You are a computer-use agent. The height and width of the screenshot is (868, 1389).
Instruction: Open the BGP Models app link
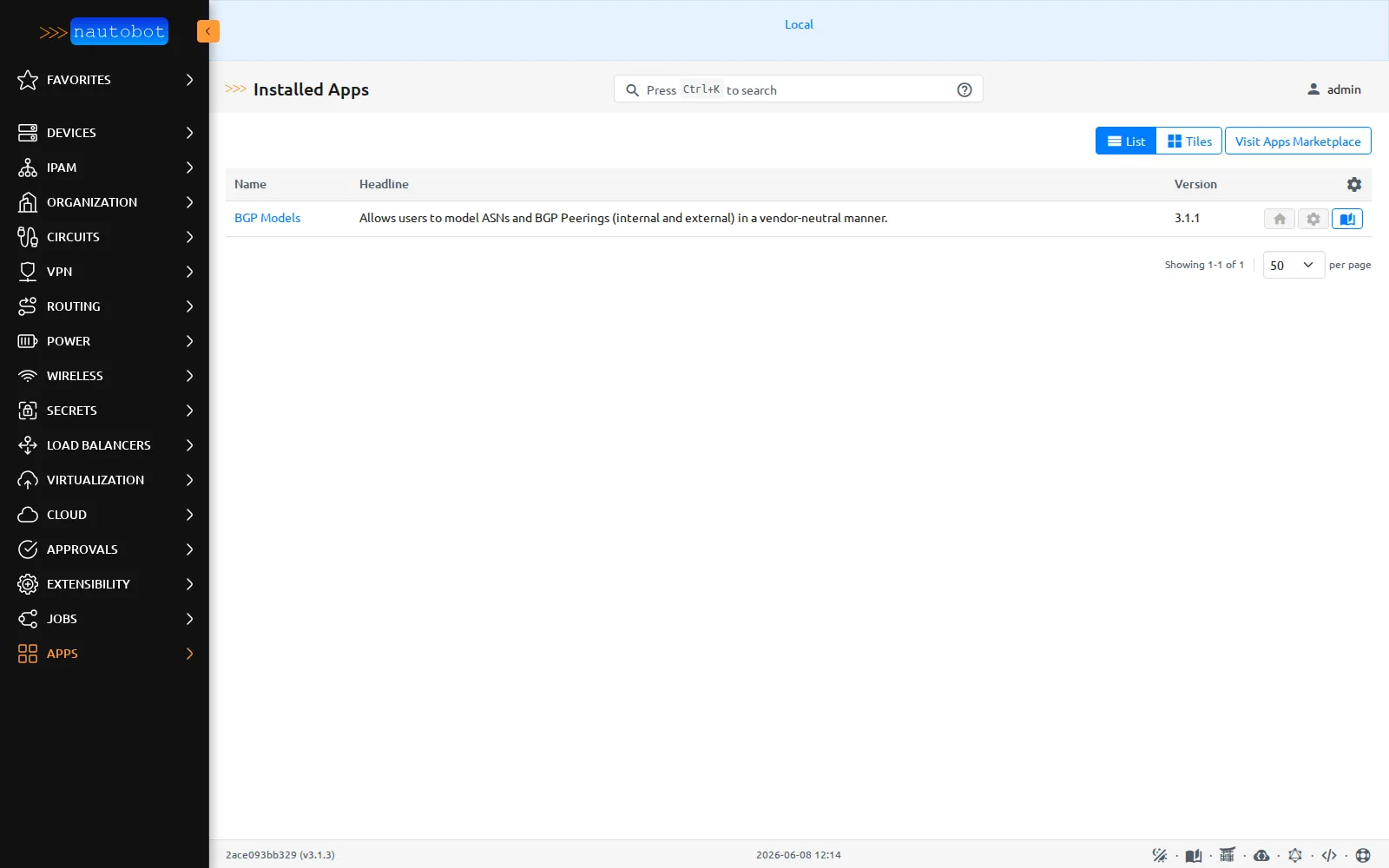click(267, 218)
